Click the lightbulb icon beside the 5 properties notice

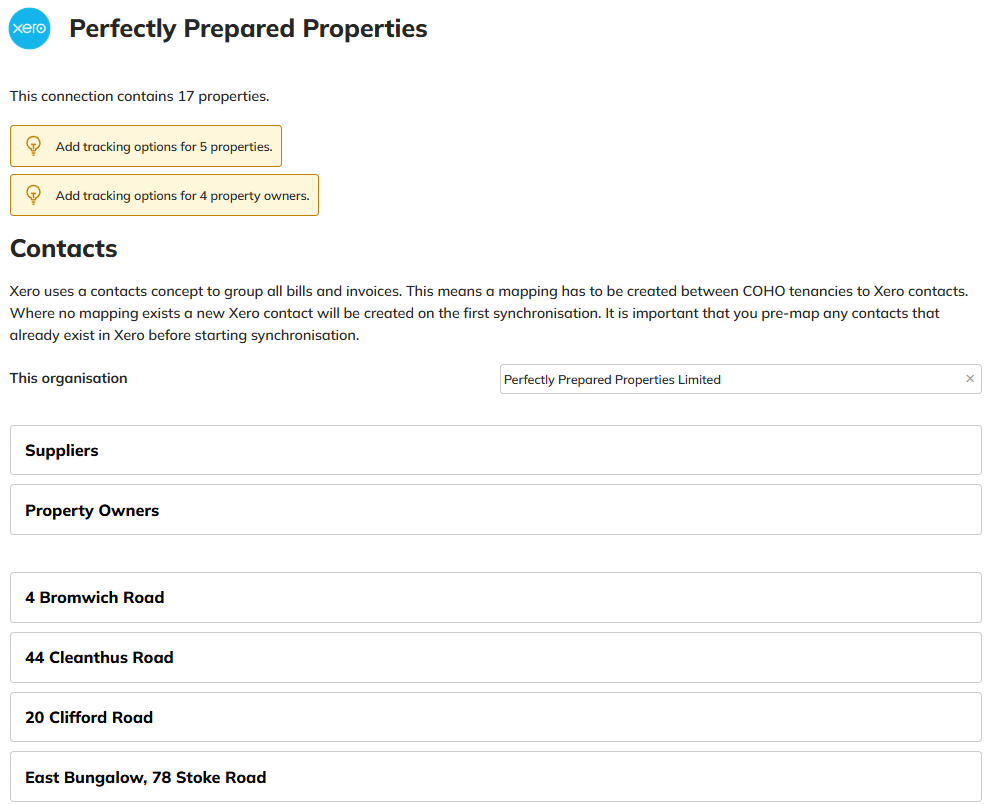[33, 146]
